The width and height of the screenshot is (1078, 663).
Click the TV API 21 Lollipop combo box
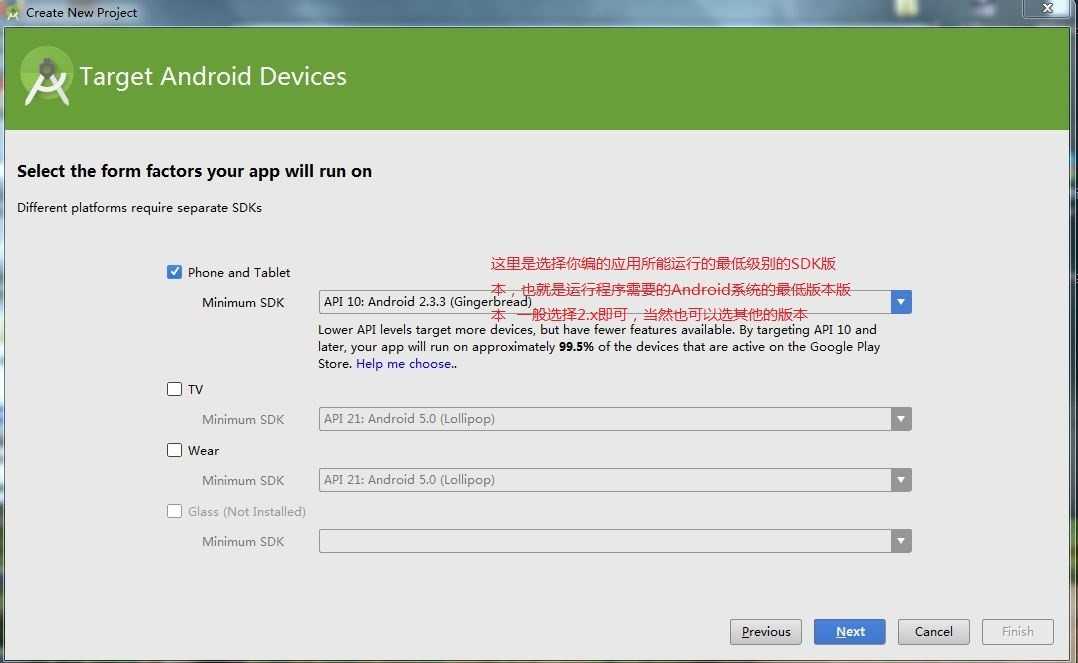pyautogui.click(x=615, y=419)
